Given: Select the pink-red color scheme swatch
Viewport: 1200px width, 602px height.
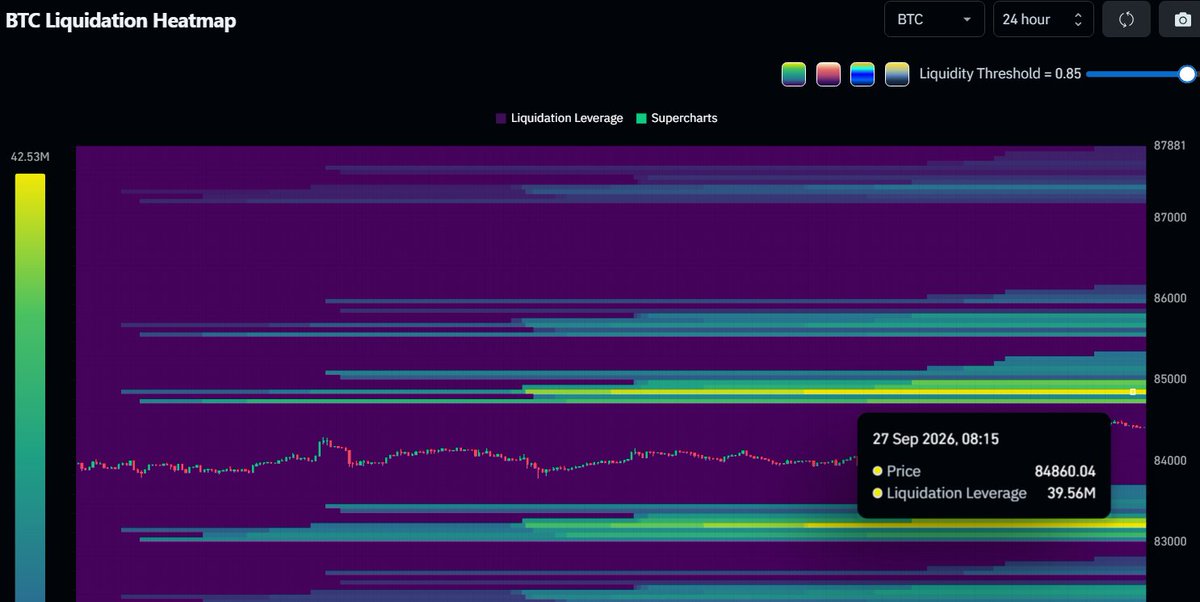Looking at the screenshot, I should point(828,74).
